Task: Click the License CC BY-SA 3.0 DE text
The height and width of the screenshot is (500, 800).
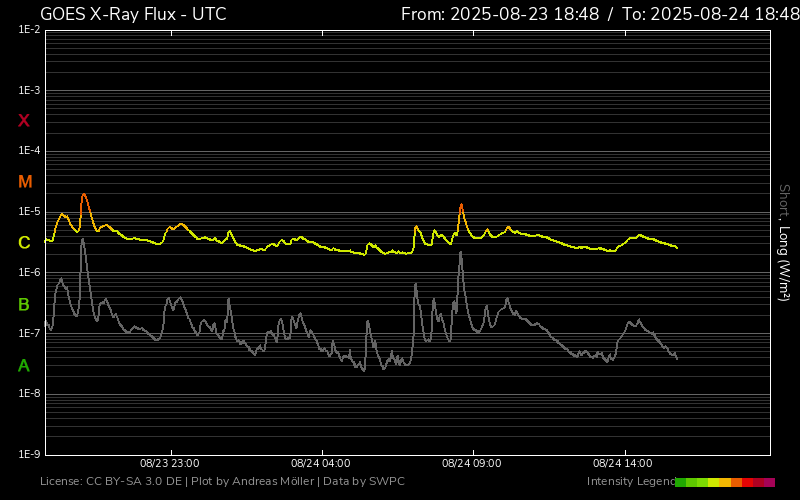Action: click(111, 482)
